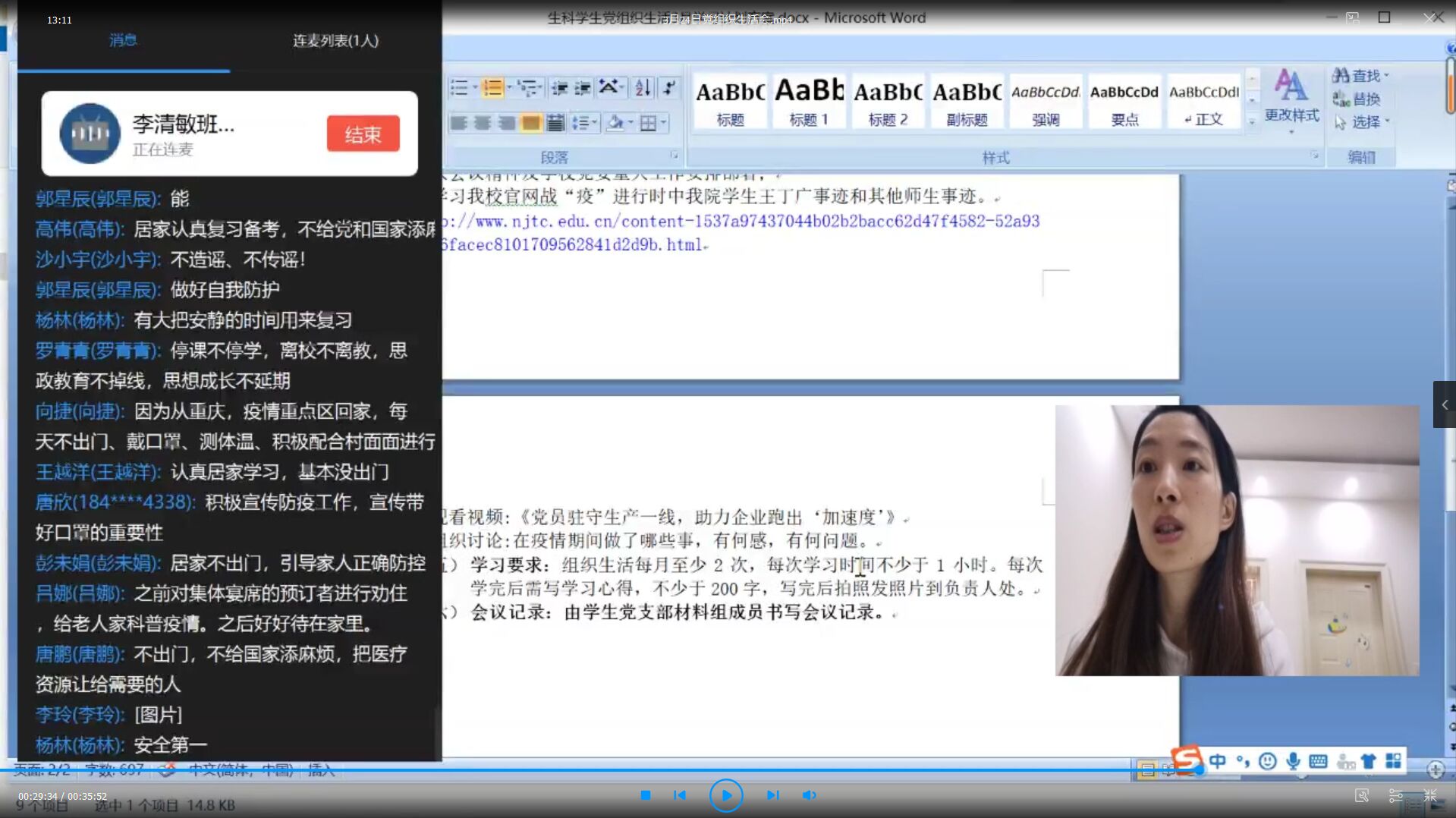The image size is (1456, 818).
Task: Click the sort A-Z icon
Action: (643, 88)
